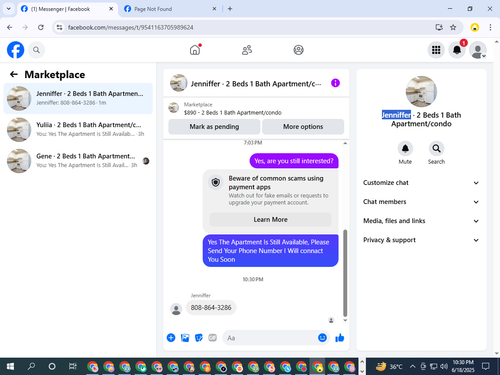Show hidden system tray icons
Screen dimensions: 500x375
coord(413,367)
